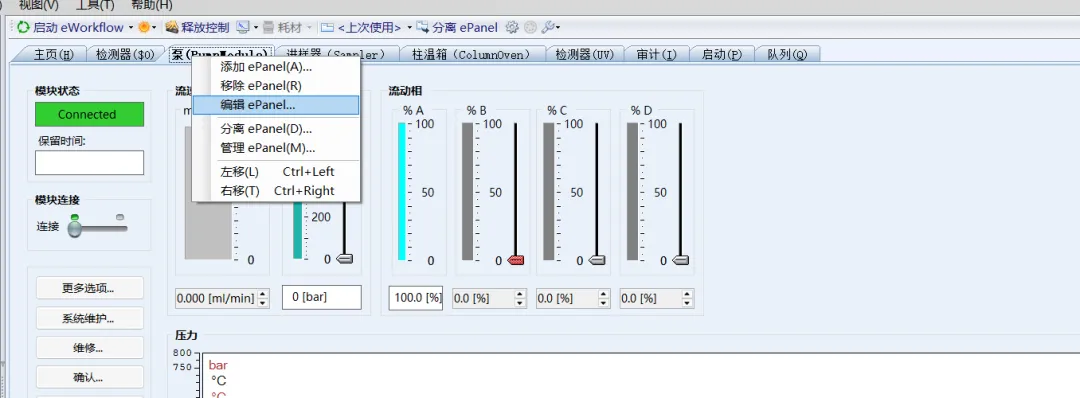The height and width of the screenshot is (398, 1080).
Task: Click the 更多选项... button
Action: pyautogui.click(x=89, y=289)
